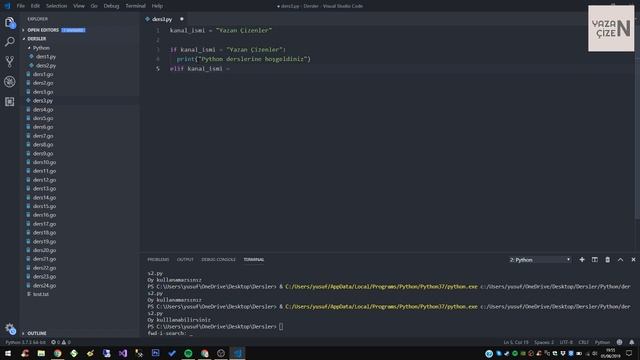Open the Search view in activity bar

(10, 42)
